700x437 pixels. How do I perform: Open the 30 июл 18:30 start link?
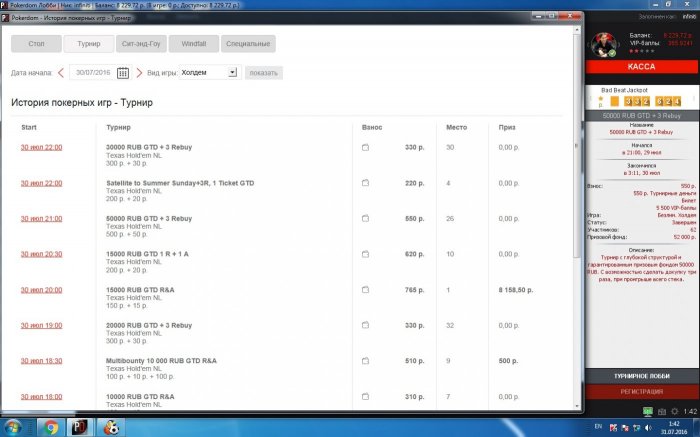(42, 361)
